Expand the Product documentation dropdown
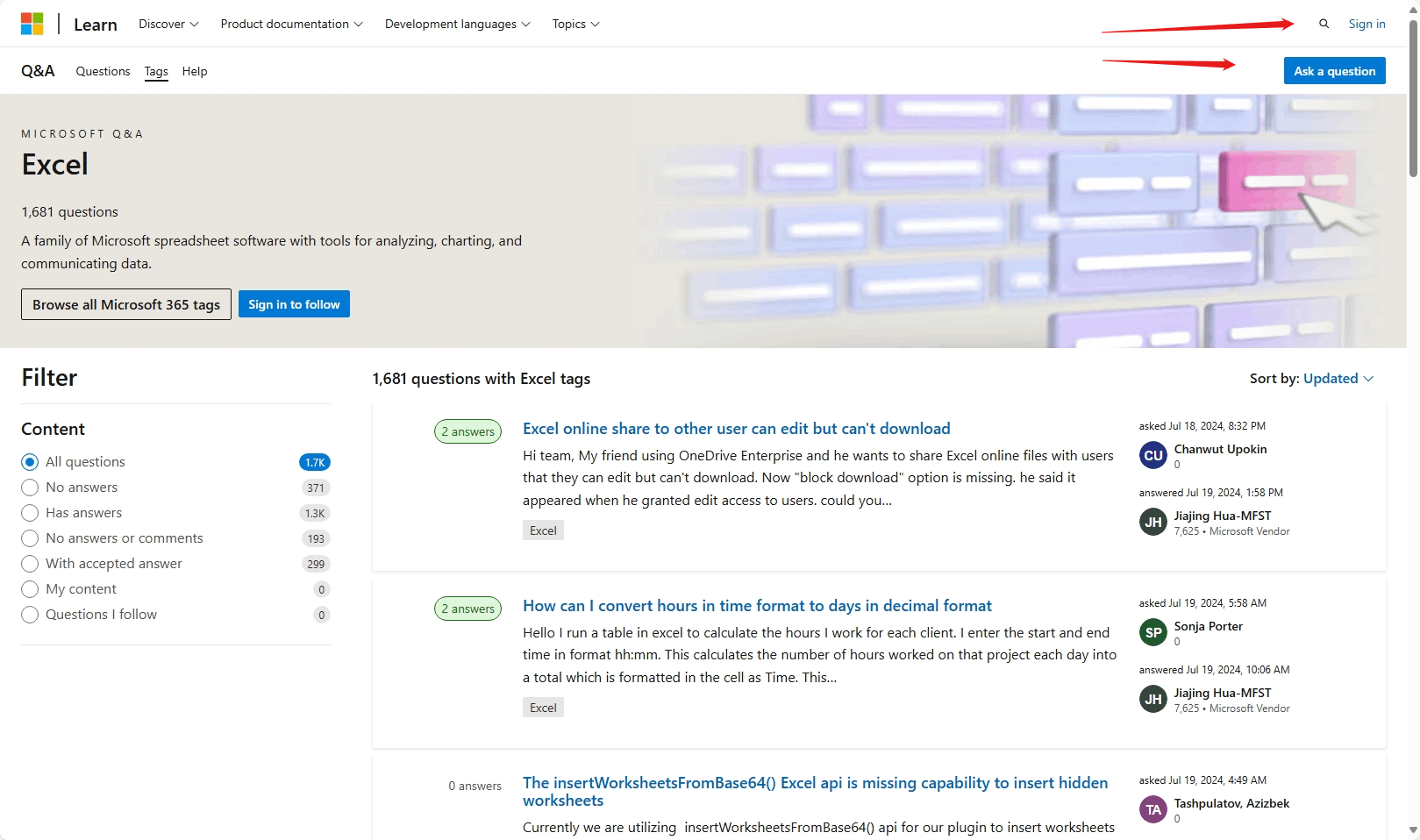 click(x=291, y=24)
